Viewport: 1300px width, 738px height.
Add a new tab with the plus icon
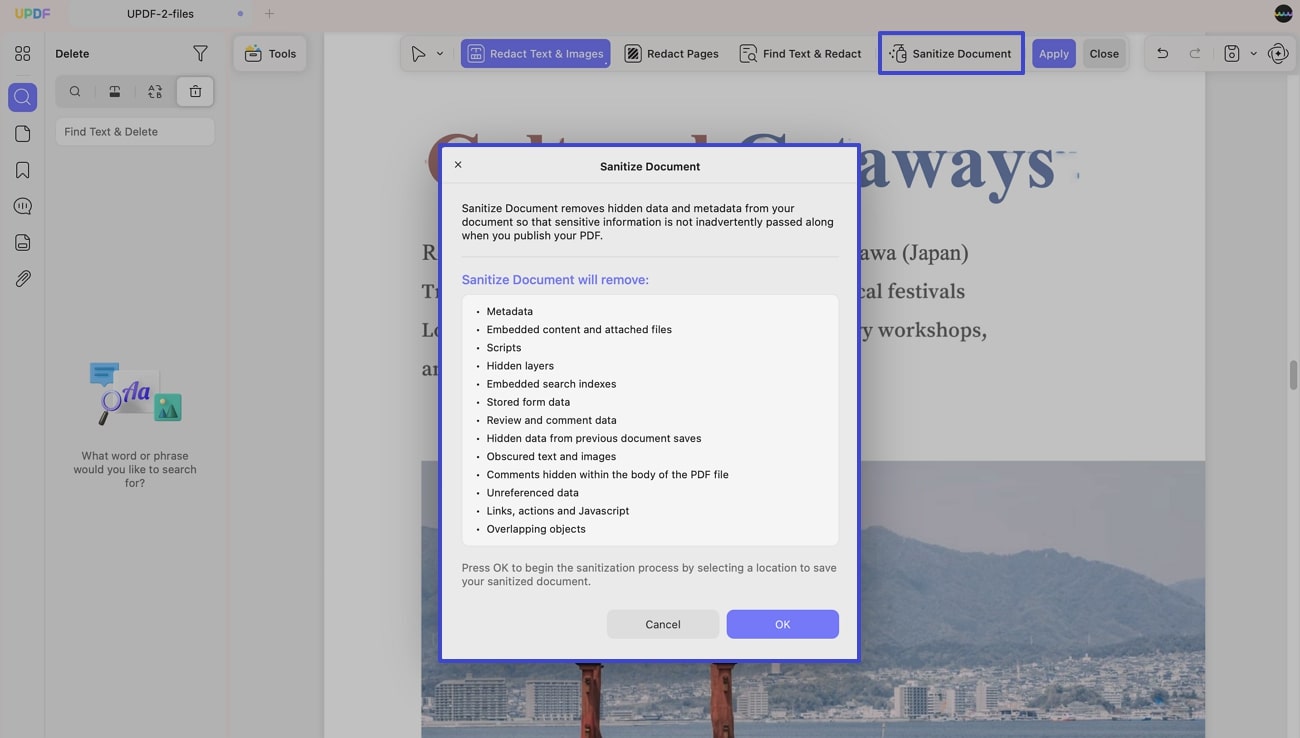coord(269,14)
